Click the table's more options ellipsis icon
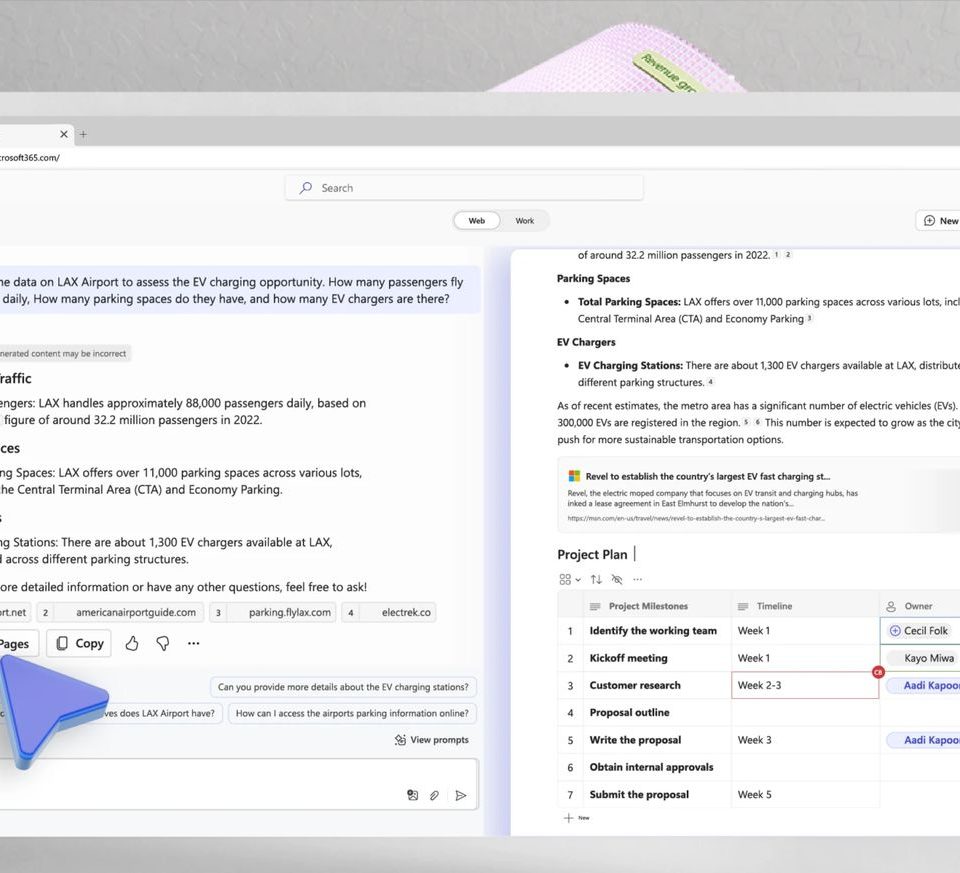Viewport: 960px width, 873px height. pyautogui.click(x=637, y=579)
